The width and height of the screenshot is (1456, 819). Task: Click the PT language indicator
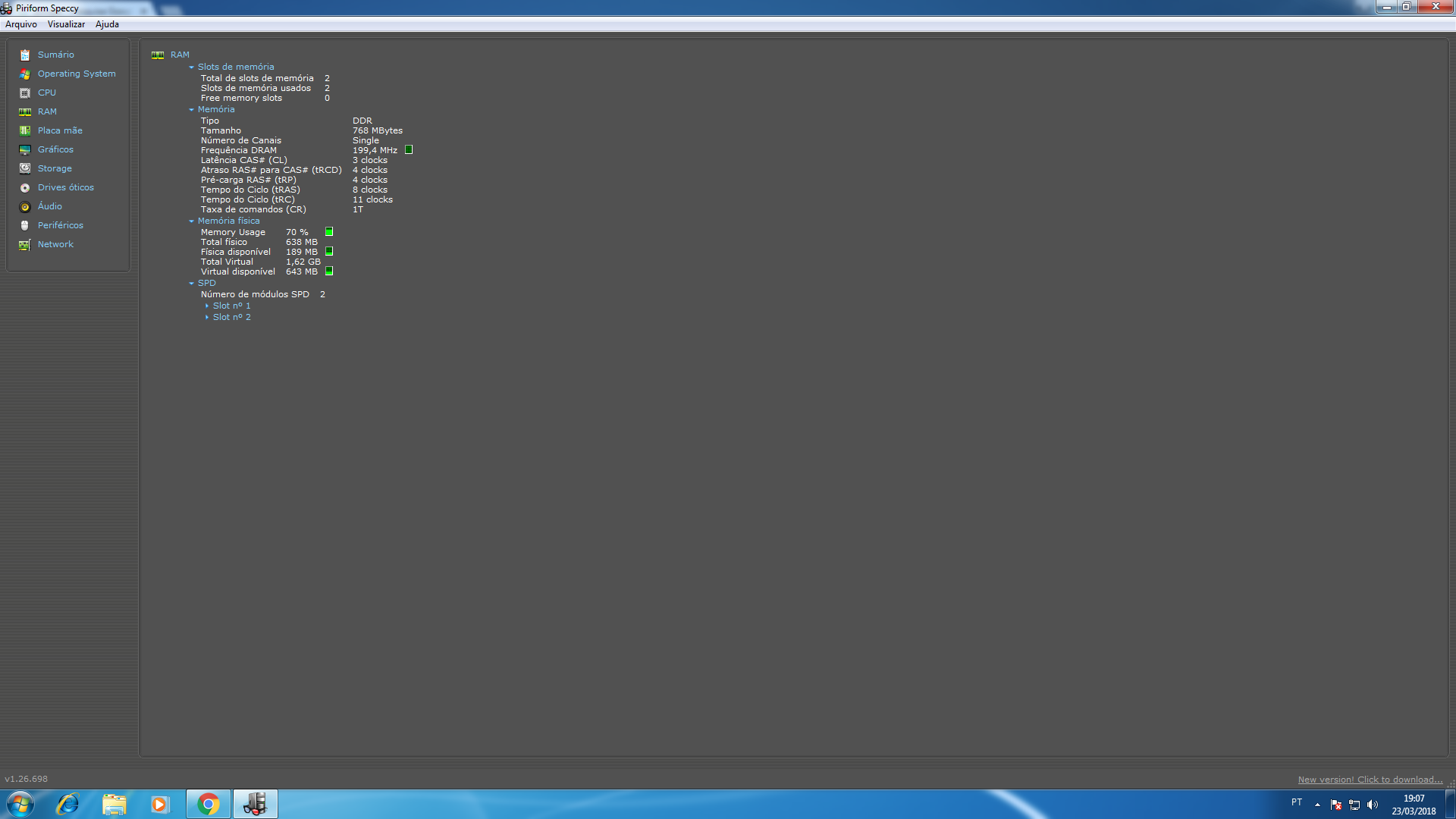point(1297,802)
